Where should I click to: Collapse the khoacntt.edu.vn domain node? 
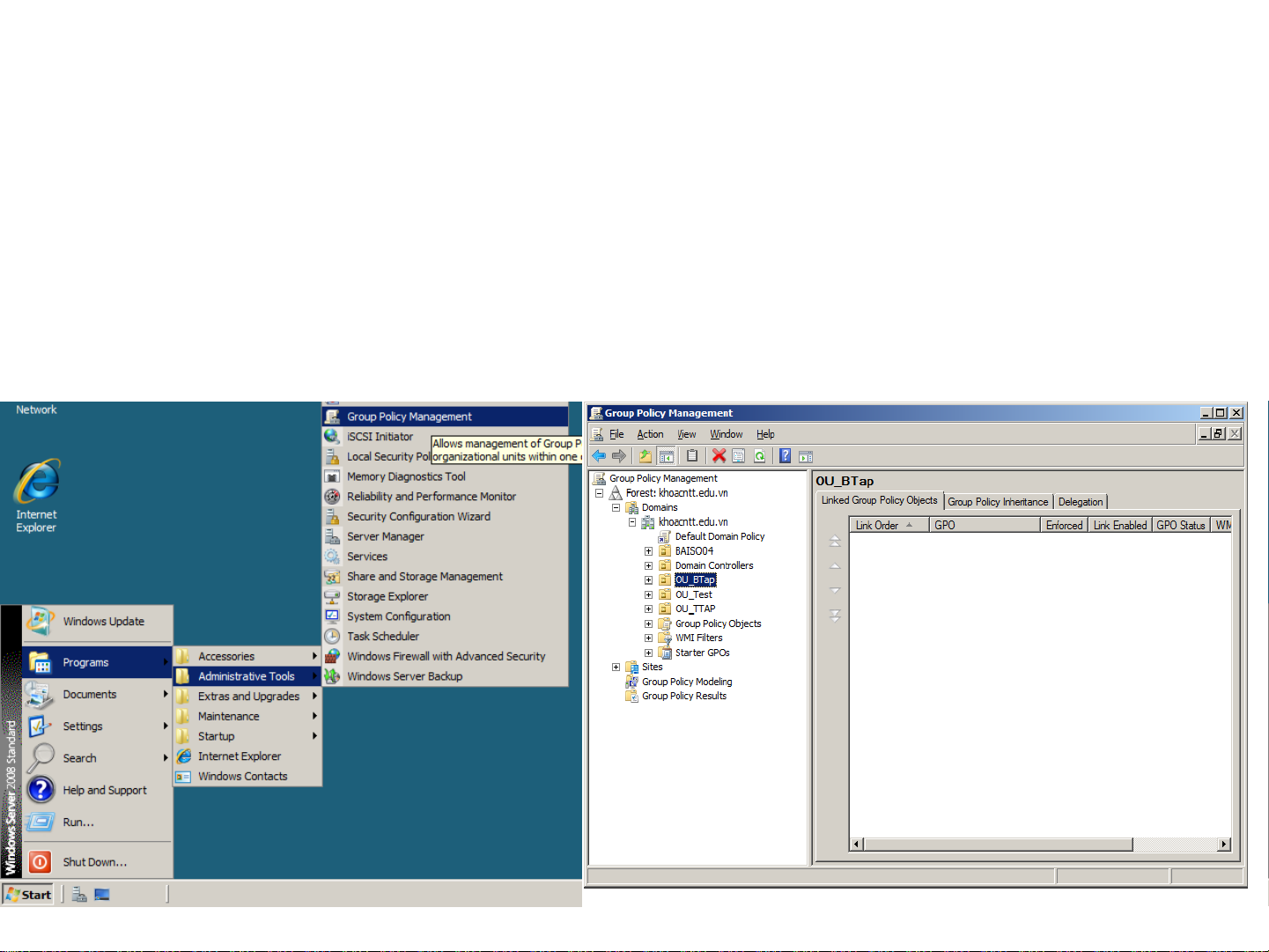click(631, 522)
